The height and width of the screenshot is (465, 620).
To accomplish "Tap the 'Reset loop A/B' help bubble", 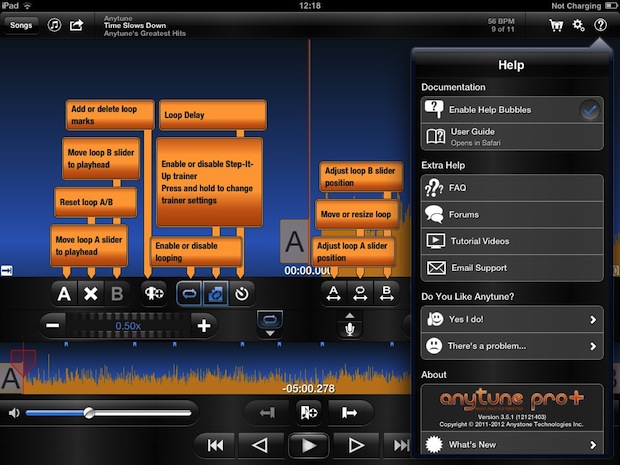I will (x=96, y=202).
